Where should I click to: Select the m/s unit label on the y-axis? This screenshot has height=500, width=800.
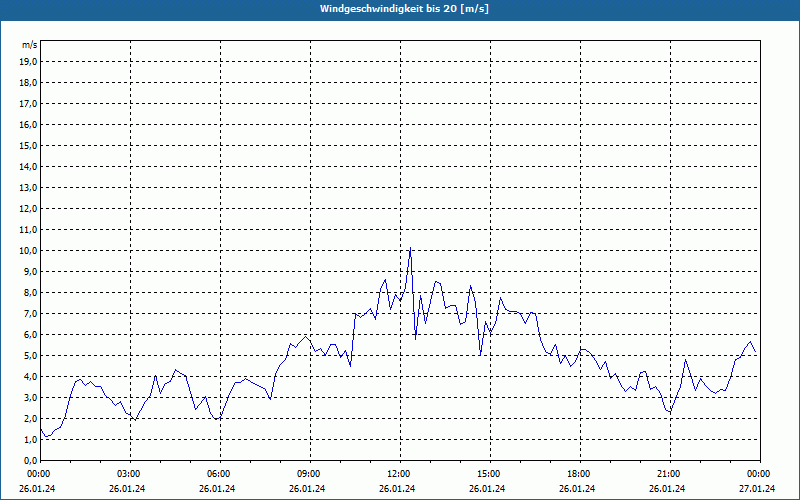tap(30, 45)
